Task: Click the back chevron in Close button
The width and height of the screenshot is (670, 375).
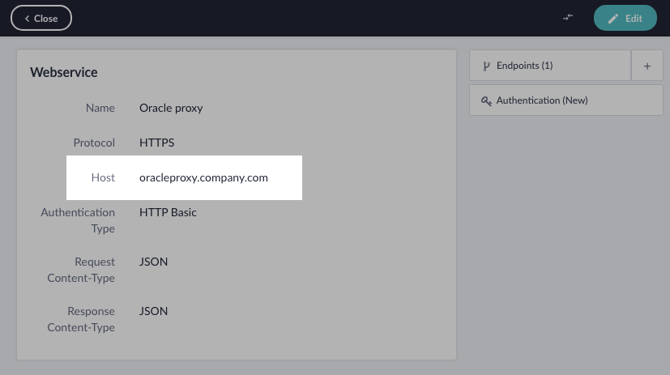Action: coord(27,18)
